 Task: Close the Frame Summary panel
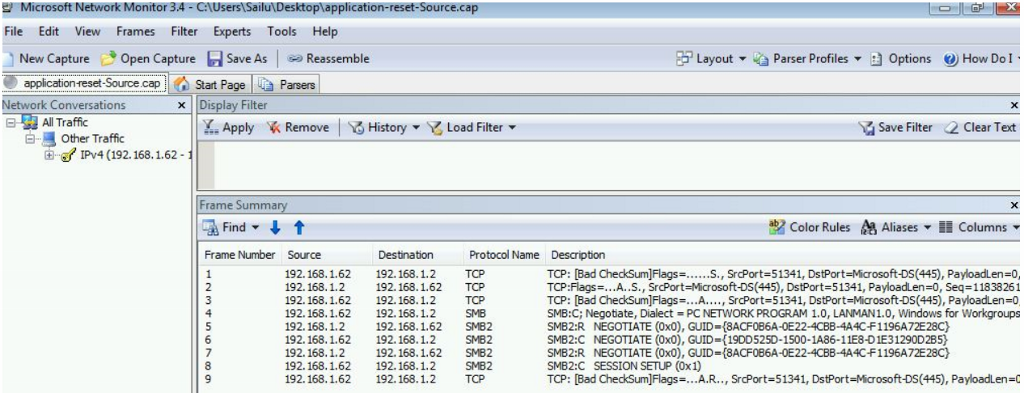click(1014, 205)
